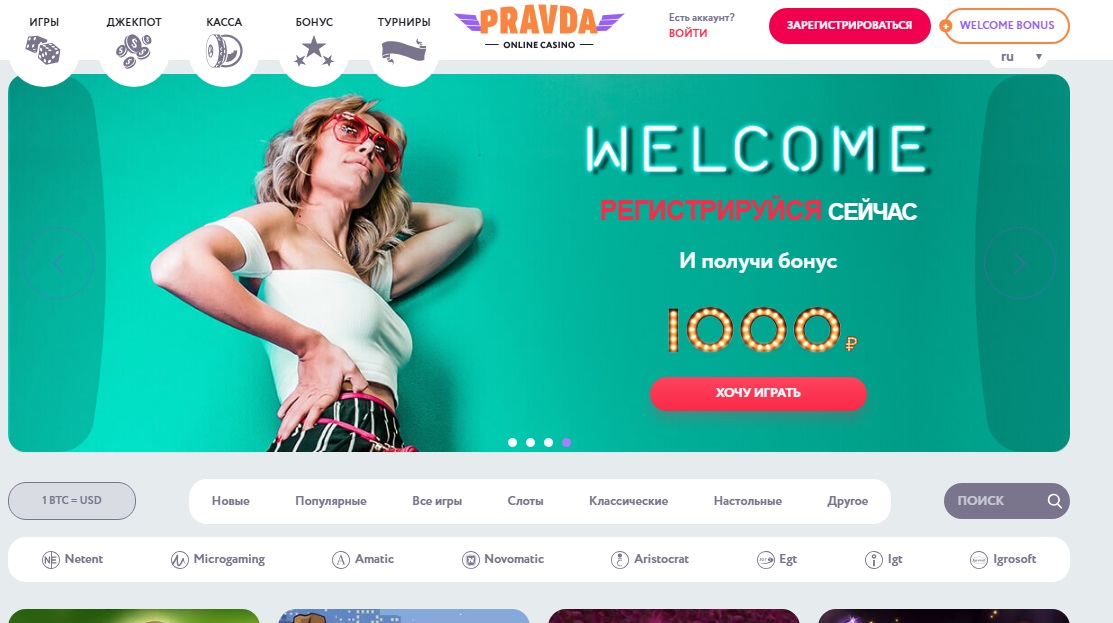
Task: Click the ВОЙТИ login link
Action: (688, 33)
